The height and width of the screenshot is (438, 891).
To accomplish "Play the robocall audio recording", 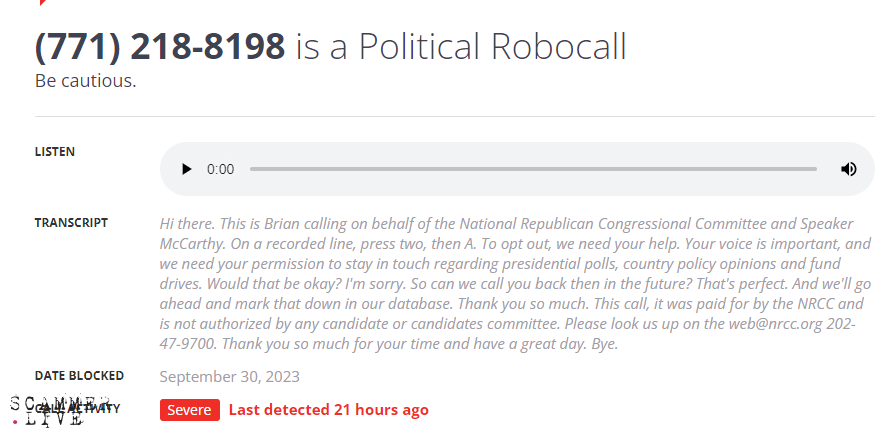I will pos(186,169).
